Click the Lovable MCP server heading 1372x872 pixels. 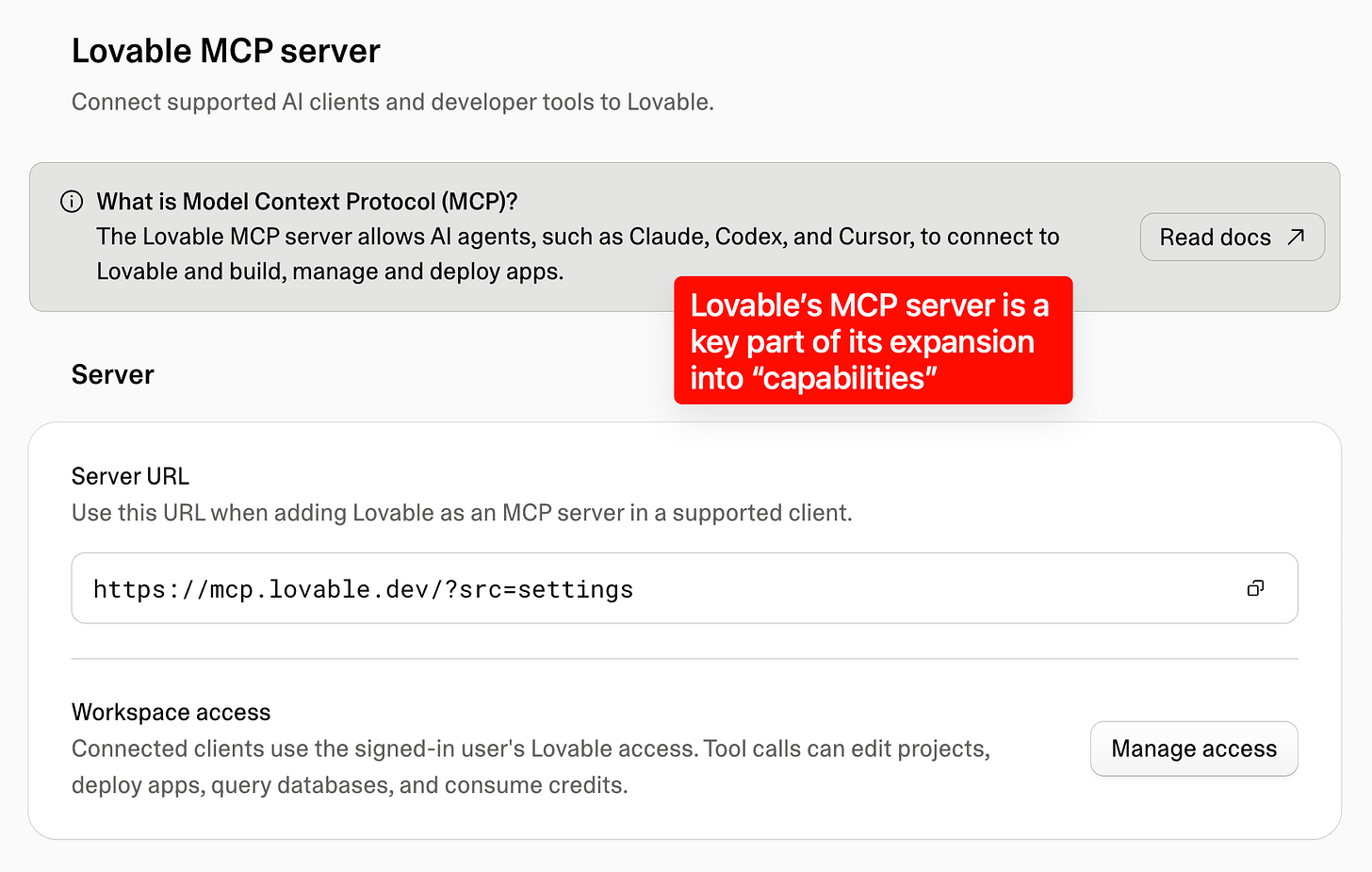tap(226, 51)
